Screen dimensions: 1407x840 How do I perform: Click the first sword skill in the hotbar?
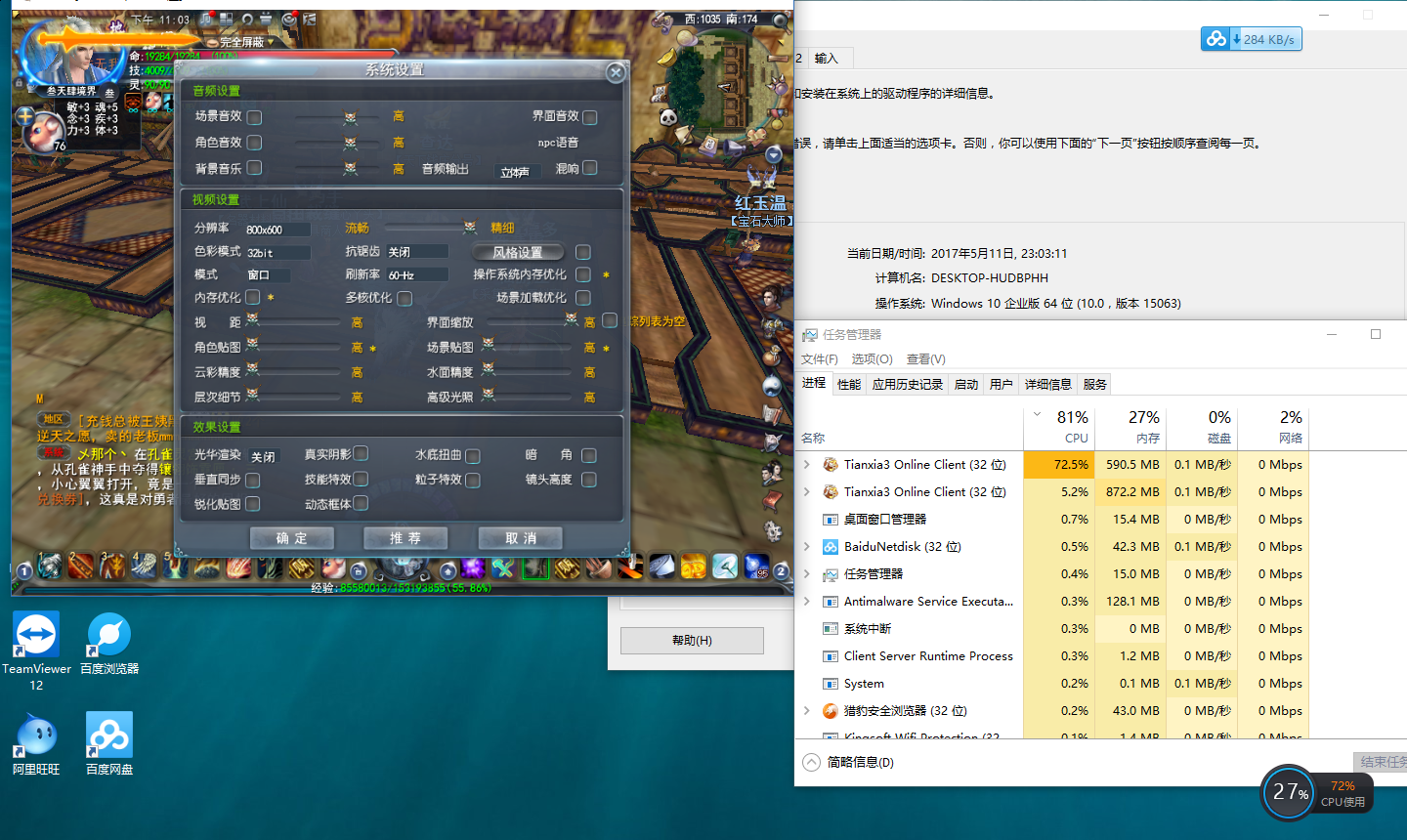[51, 566]
